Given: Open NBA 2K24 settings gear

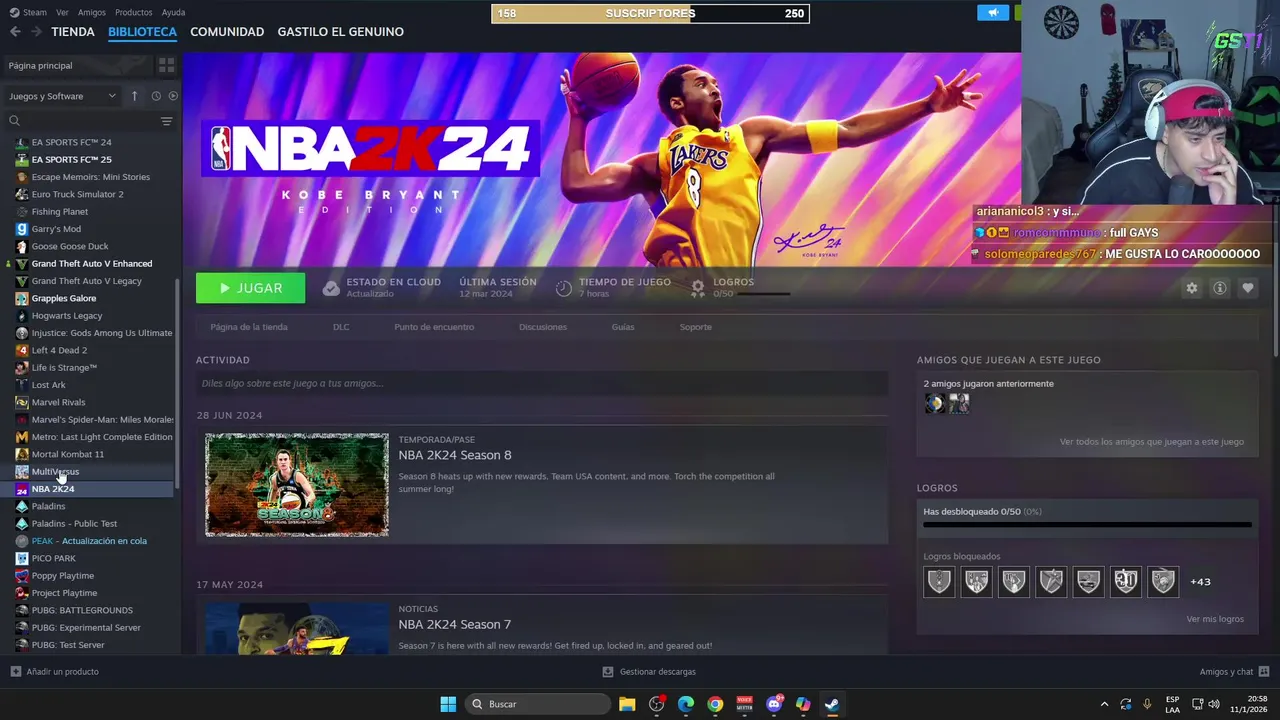Looking at the screenshot, I should click(x=1191, y=288).
